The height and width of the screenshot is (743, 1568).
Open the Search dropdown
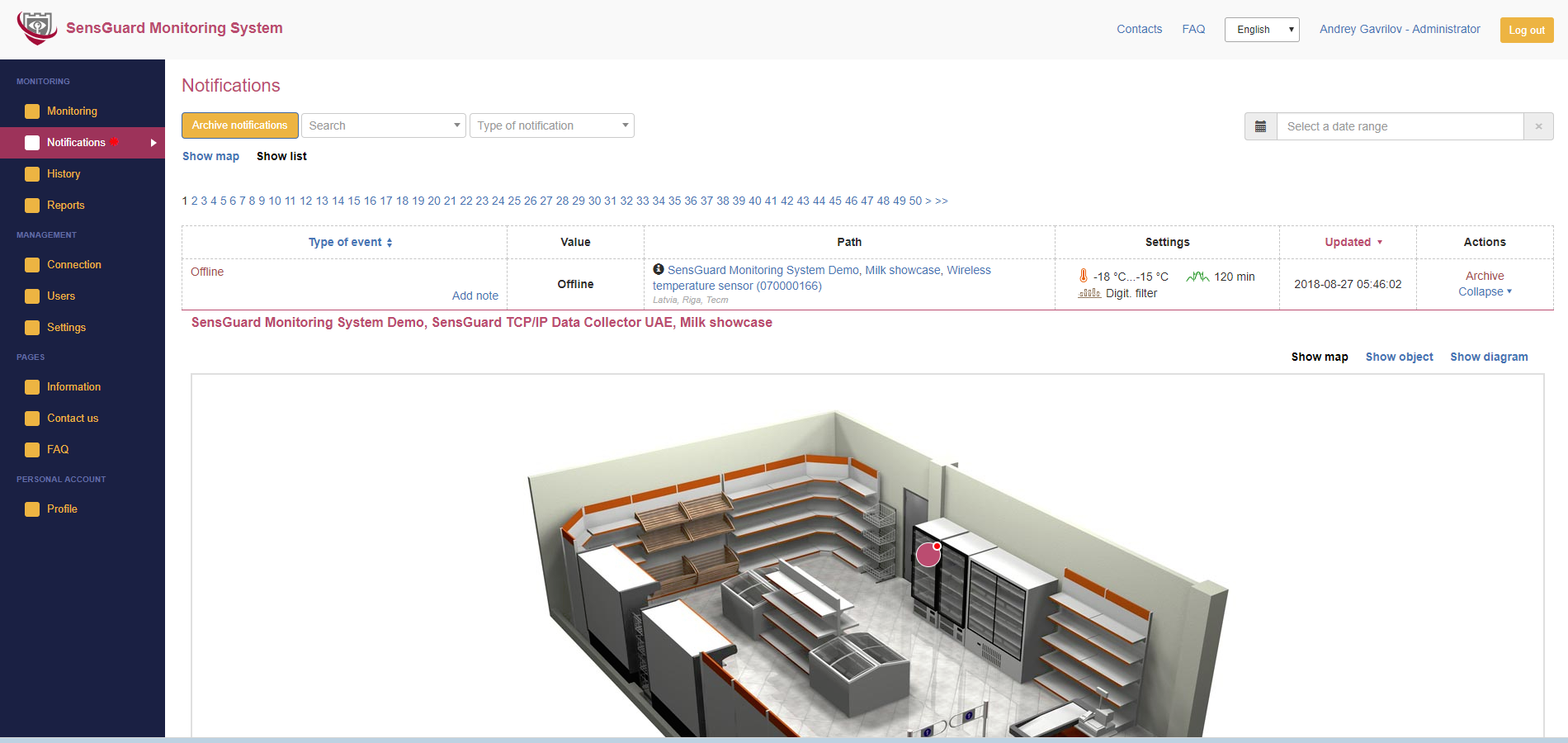click(x=384, y=125)
